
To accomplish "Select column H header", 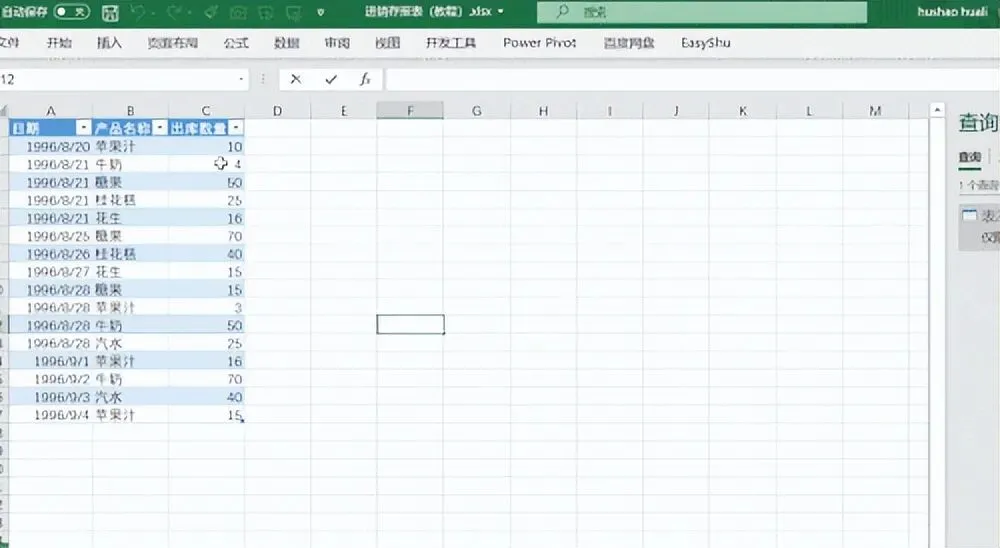I will pyautogui.click(x=543, y=111).
